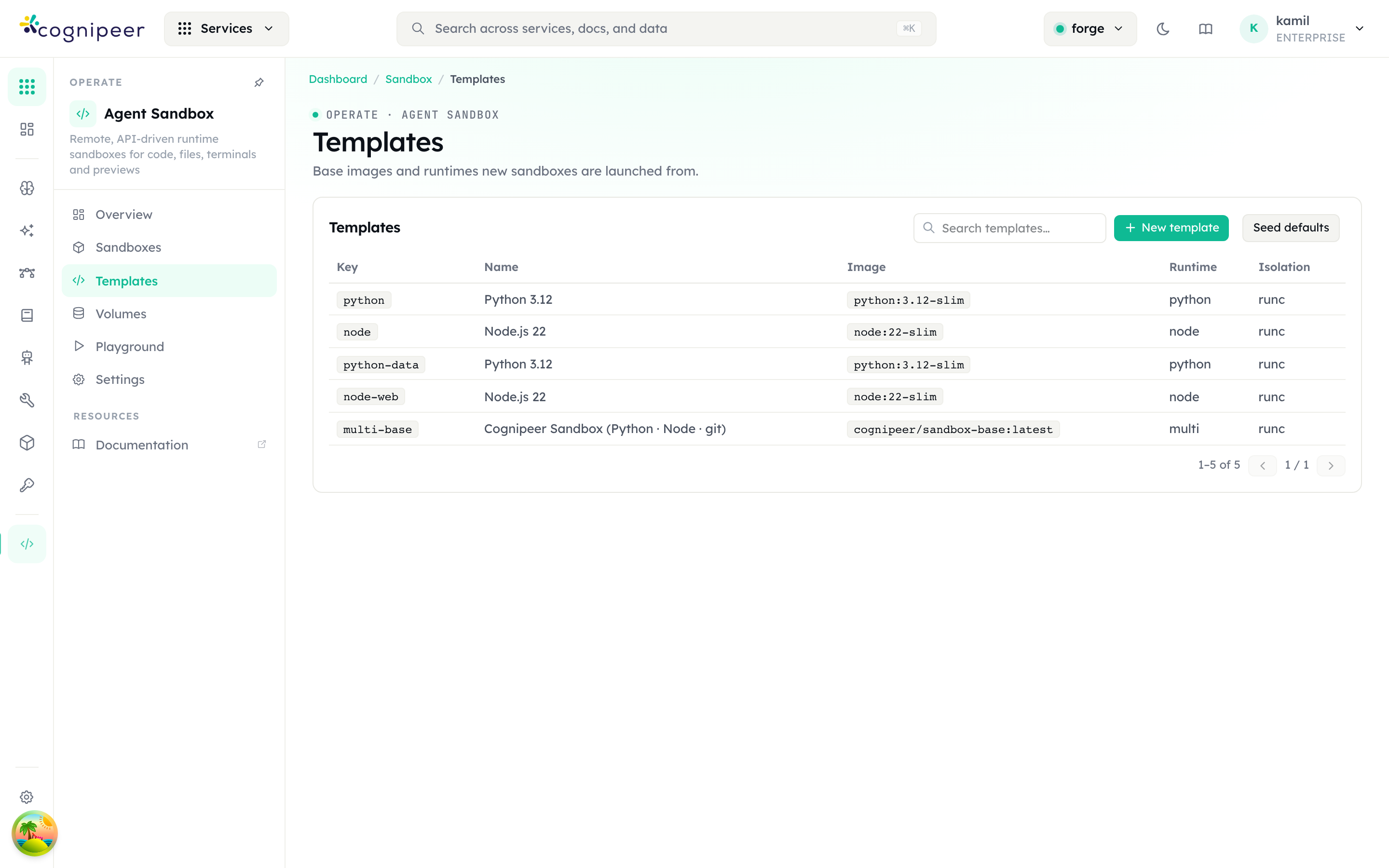Select Templates in the sidebar

tap(169, 281)
